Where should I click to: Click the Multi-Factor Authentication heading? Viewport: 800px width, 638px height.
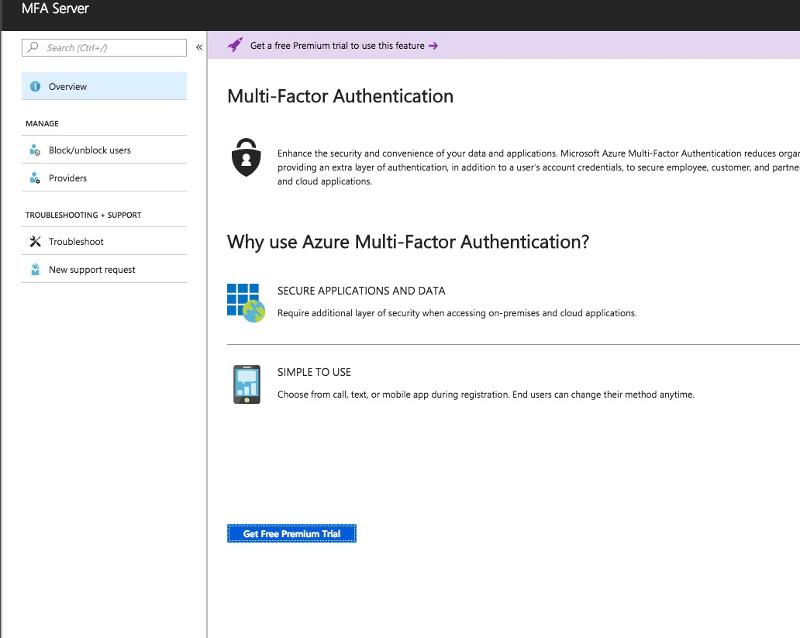340,96
